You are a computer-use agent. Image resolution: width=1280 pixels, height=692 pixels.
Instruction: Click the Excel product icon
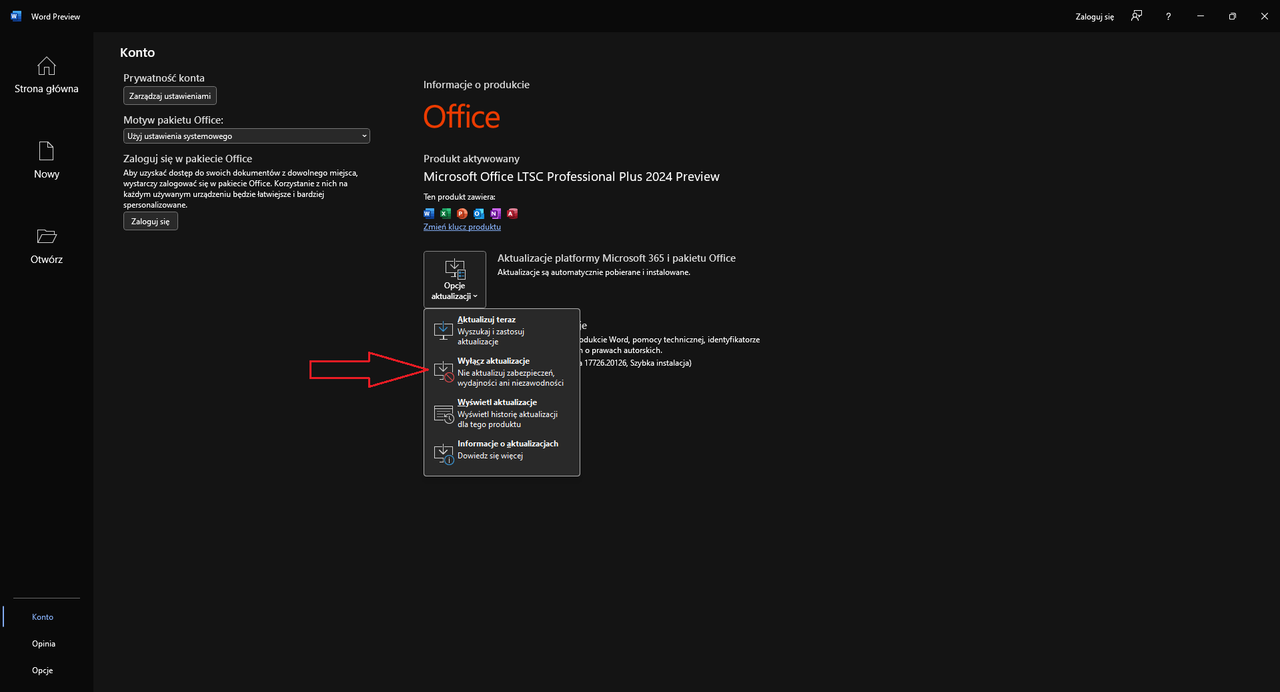pyautogui.click(x=446, y=213)
